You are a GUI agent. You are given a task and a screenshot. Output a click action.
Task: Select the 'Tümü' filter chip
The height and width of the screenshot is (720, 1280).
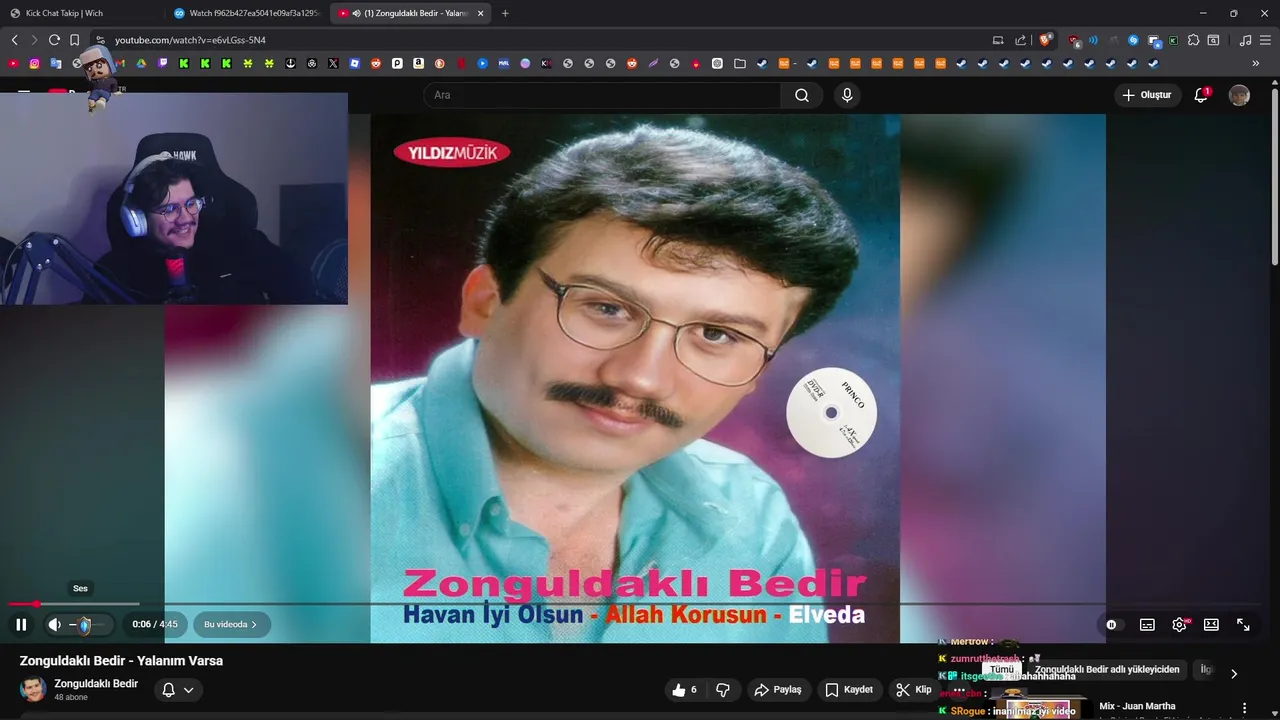pyautogui.click(x=1002, y=670)
